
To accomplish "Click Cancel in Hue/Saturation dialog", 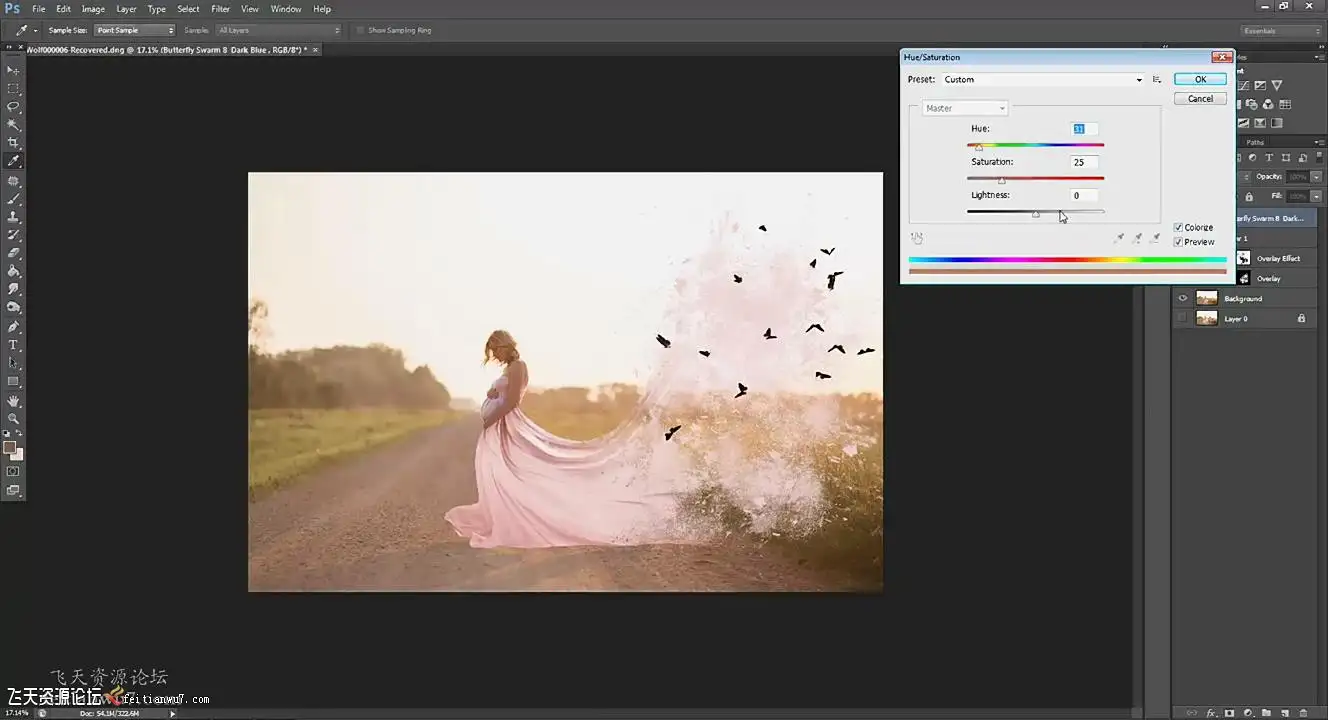I will click(1200, 98).
